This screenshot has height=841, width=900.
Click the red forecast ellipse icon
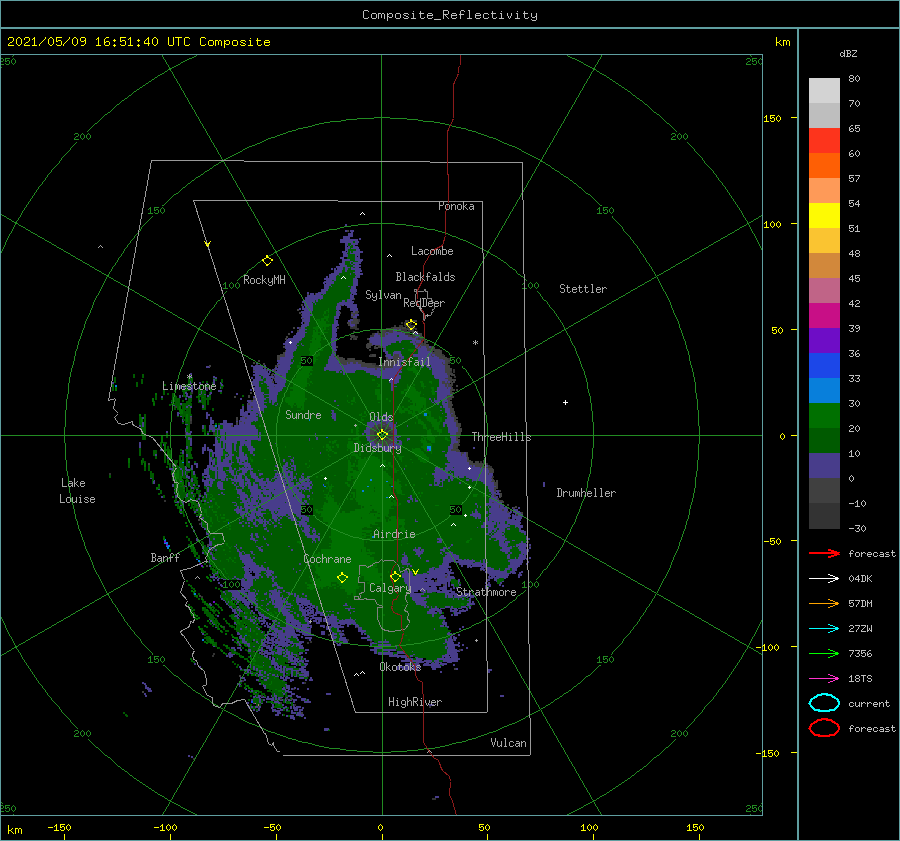coord(824,728)
